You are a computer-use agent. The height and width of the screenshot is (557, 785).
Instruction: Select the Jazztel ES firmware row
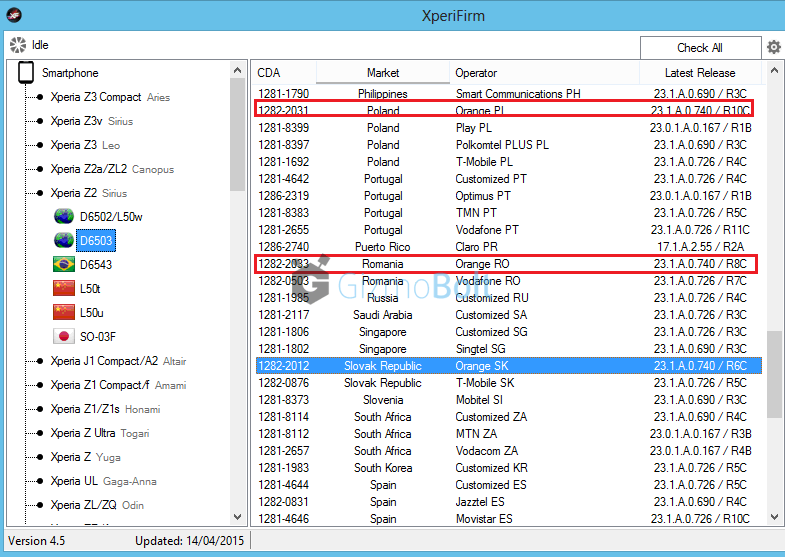tap(509, 502)
